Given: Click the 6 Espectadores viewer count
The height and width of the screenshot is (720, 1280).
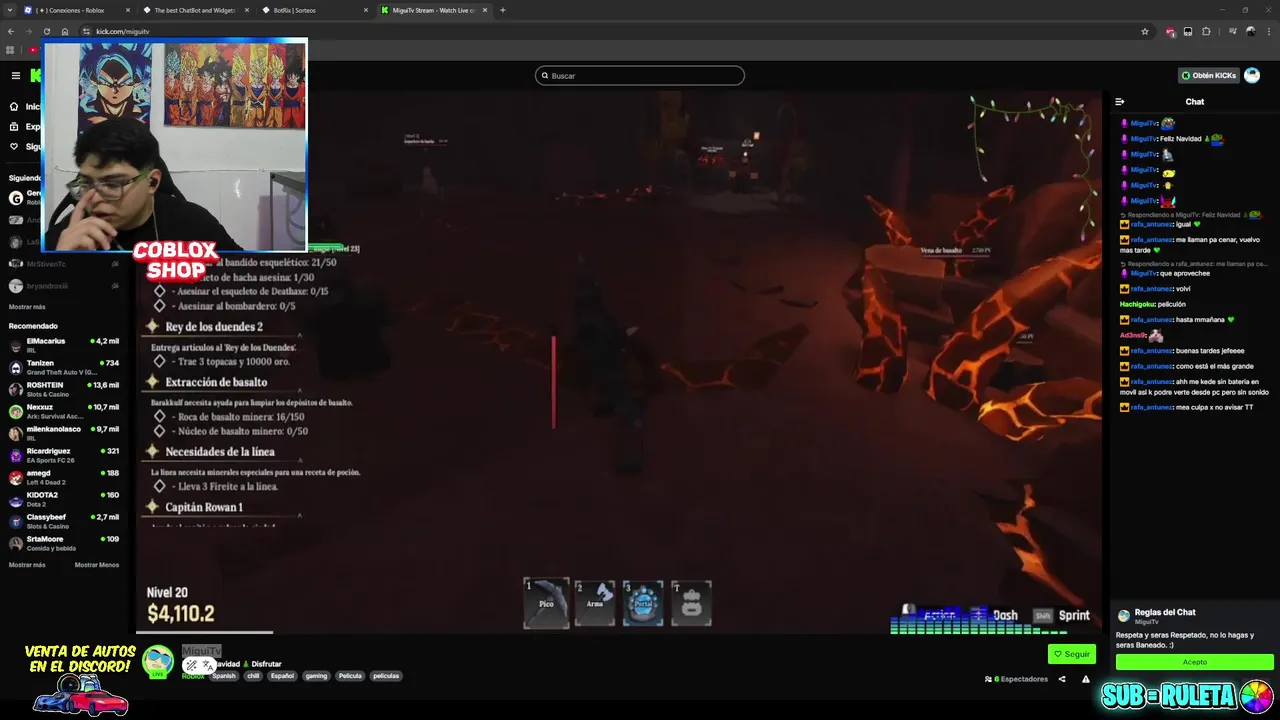Looking at the screenshot, I should (x=1017, y=679).
